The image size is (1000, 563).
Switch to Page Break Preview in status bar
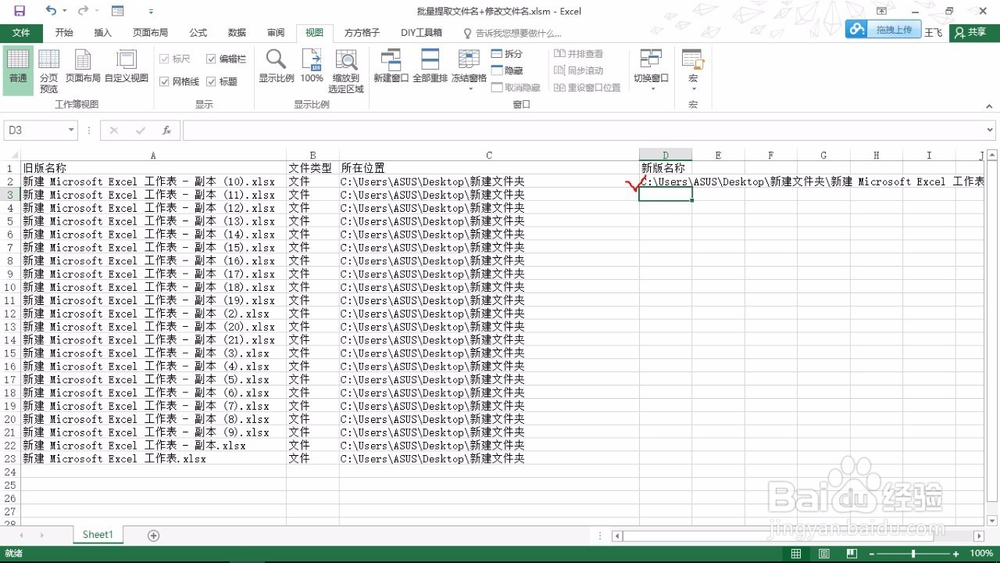point(852,553)
